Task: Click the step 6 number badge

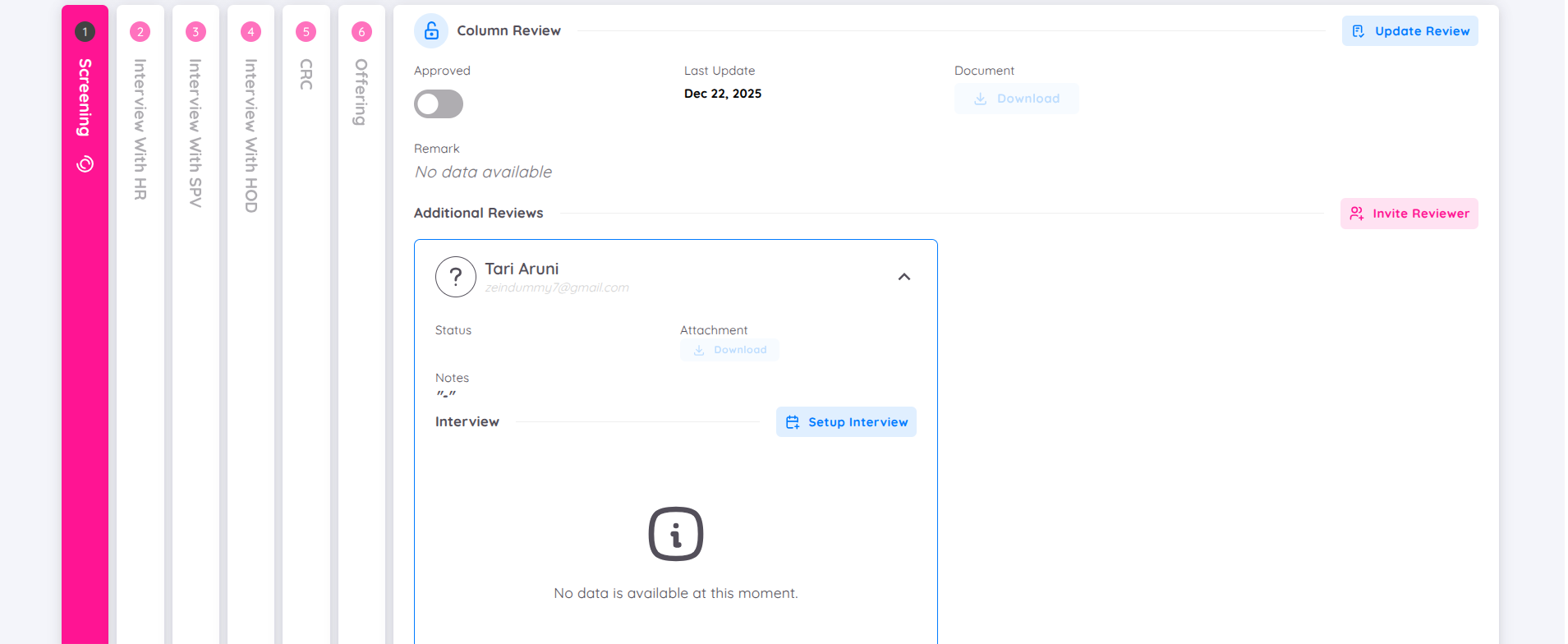Action: (x=361, y=32)
